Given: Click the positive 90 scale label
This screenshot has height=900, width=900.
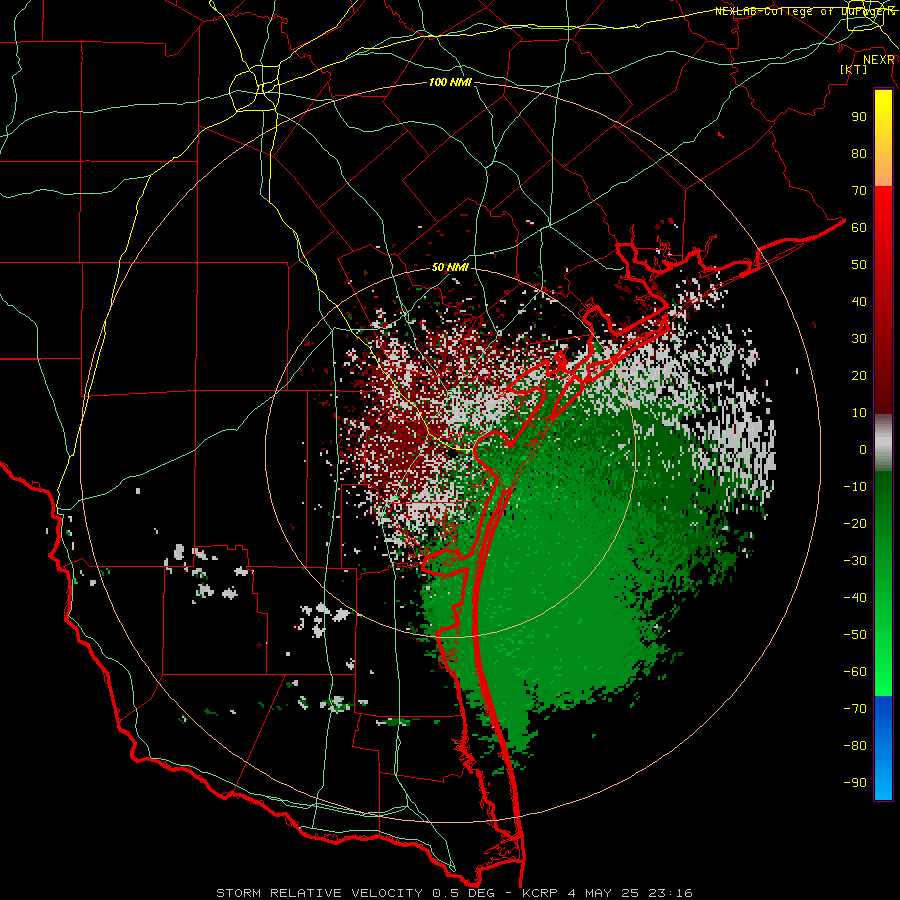Looking at the screenshot, I should point(859,117).
